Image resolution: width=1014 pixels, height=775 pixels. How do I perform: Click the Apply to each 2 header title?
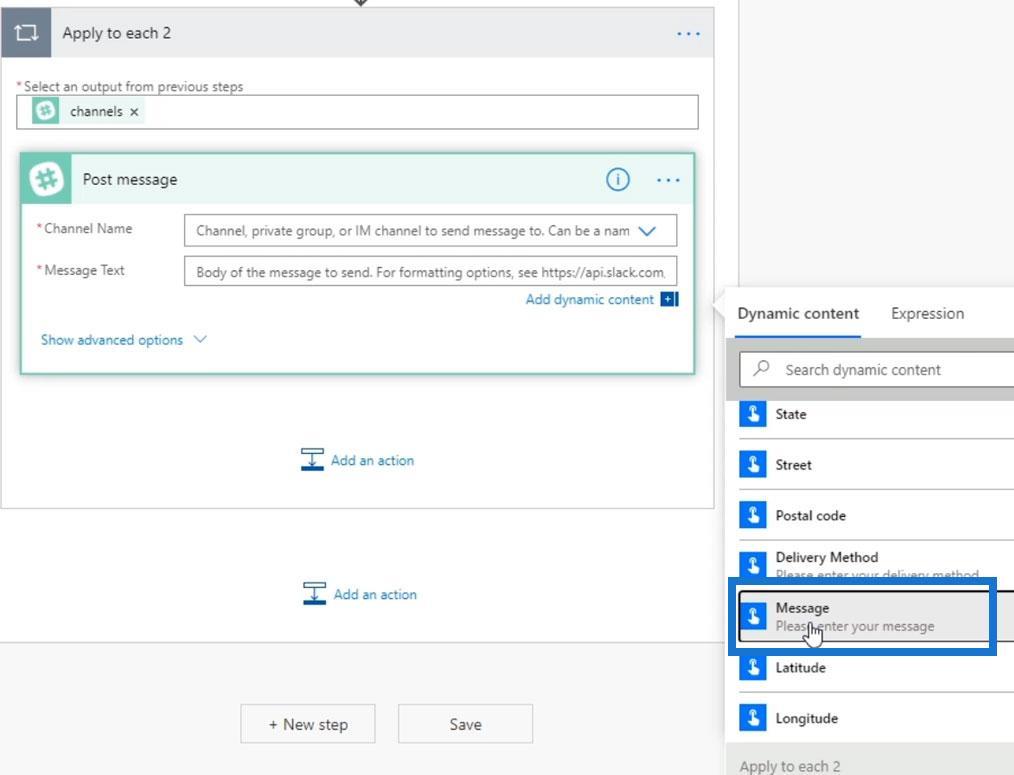(x=116, y=33)
